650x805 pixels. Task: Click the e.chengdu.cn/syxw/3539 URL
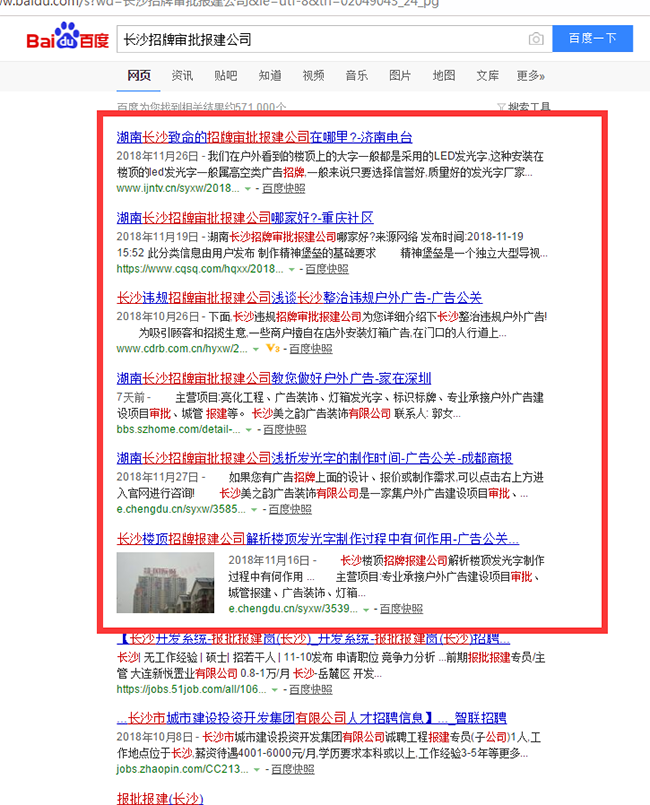click(x=293, y=609)
